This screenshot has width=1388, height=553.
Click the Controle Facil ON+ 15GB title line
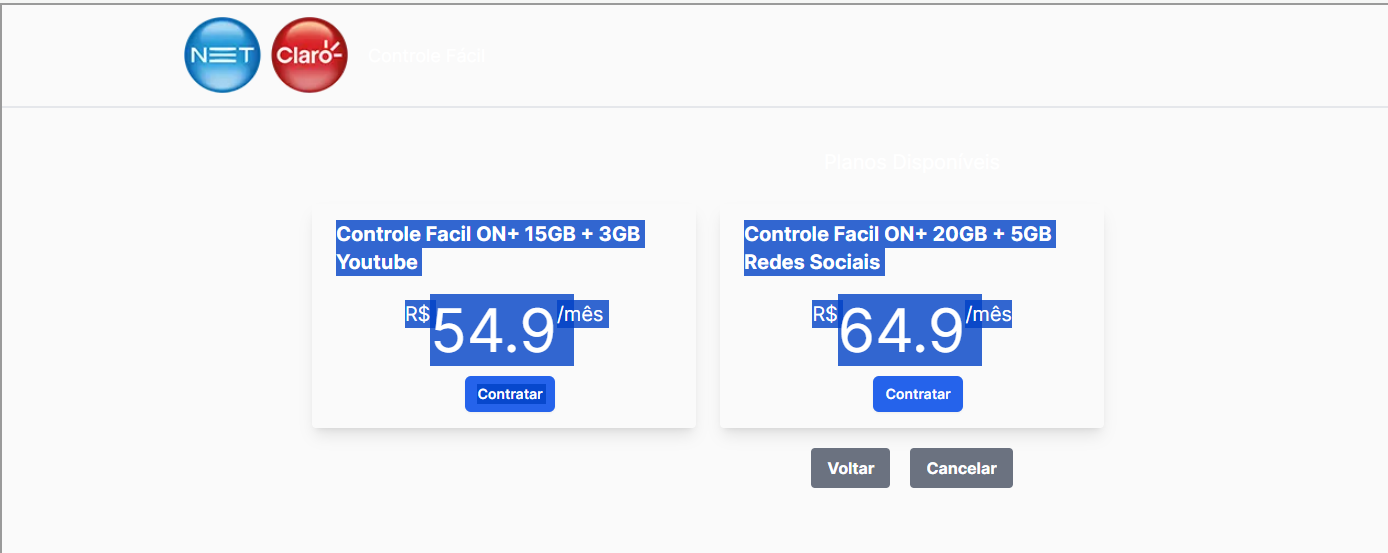[488, 234]
